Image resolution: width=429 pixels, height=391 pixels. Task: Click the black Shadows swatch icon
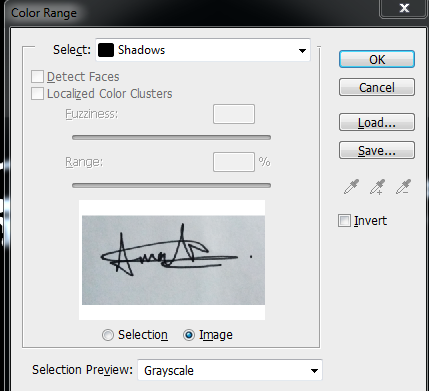106,50
